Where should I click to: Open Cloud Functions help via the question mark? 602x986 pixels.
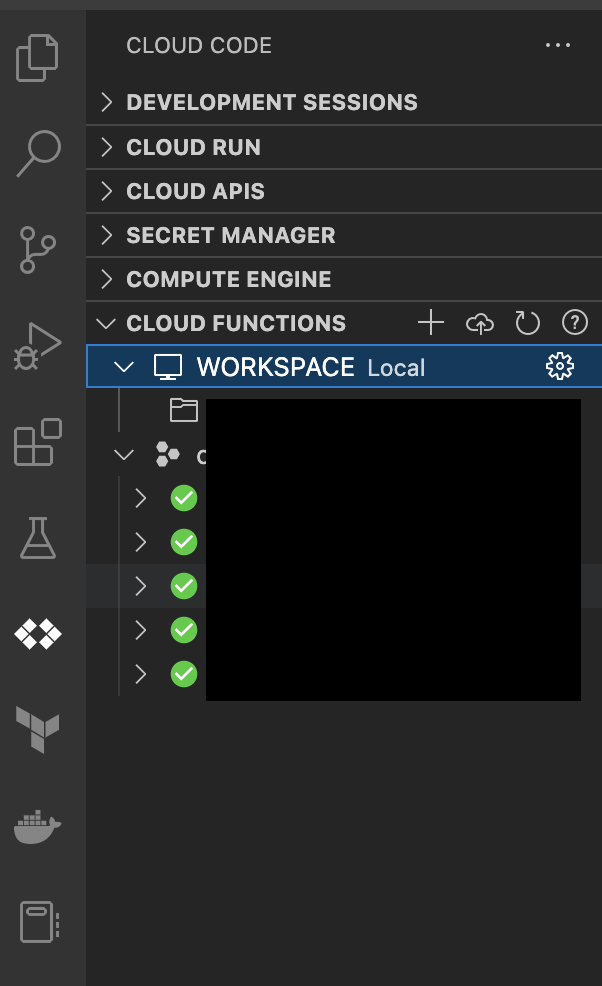pyautogui.click(x=574, y=322)
